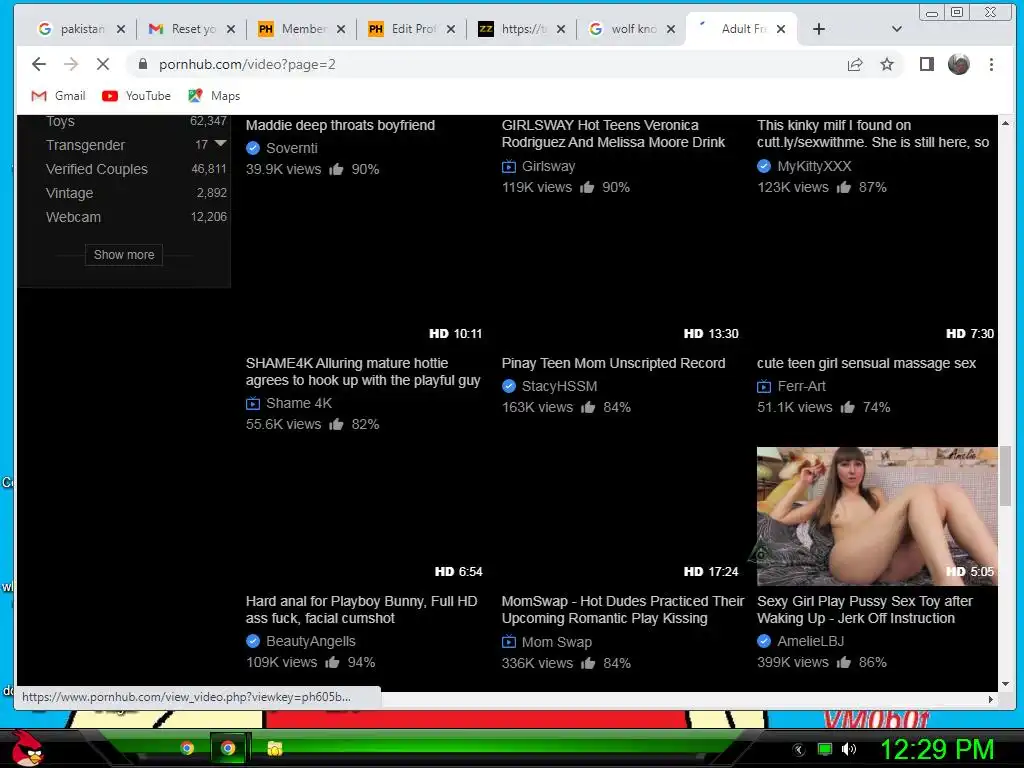Close the wolf kno tab

click(x=671, y=29)
